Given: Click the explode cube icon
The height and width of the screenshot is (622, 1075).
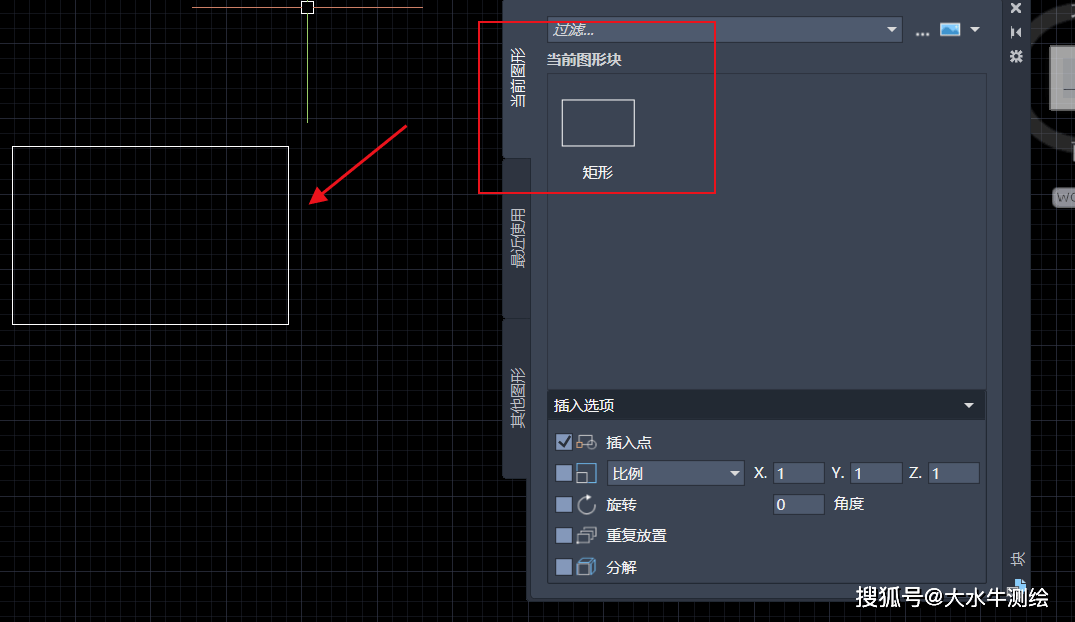Looking at the screenshot, I should coord(587,567).
